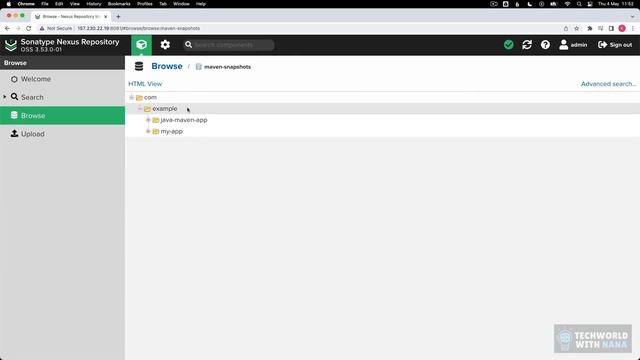Select Search in the sidebar
Screen dimensions: 640x360
click(x=62, y=97)
